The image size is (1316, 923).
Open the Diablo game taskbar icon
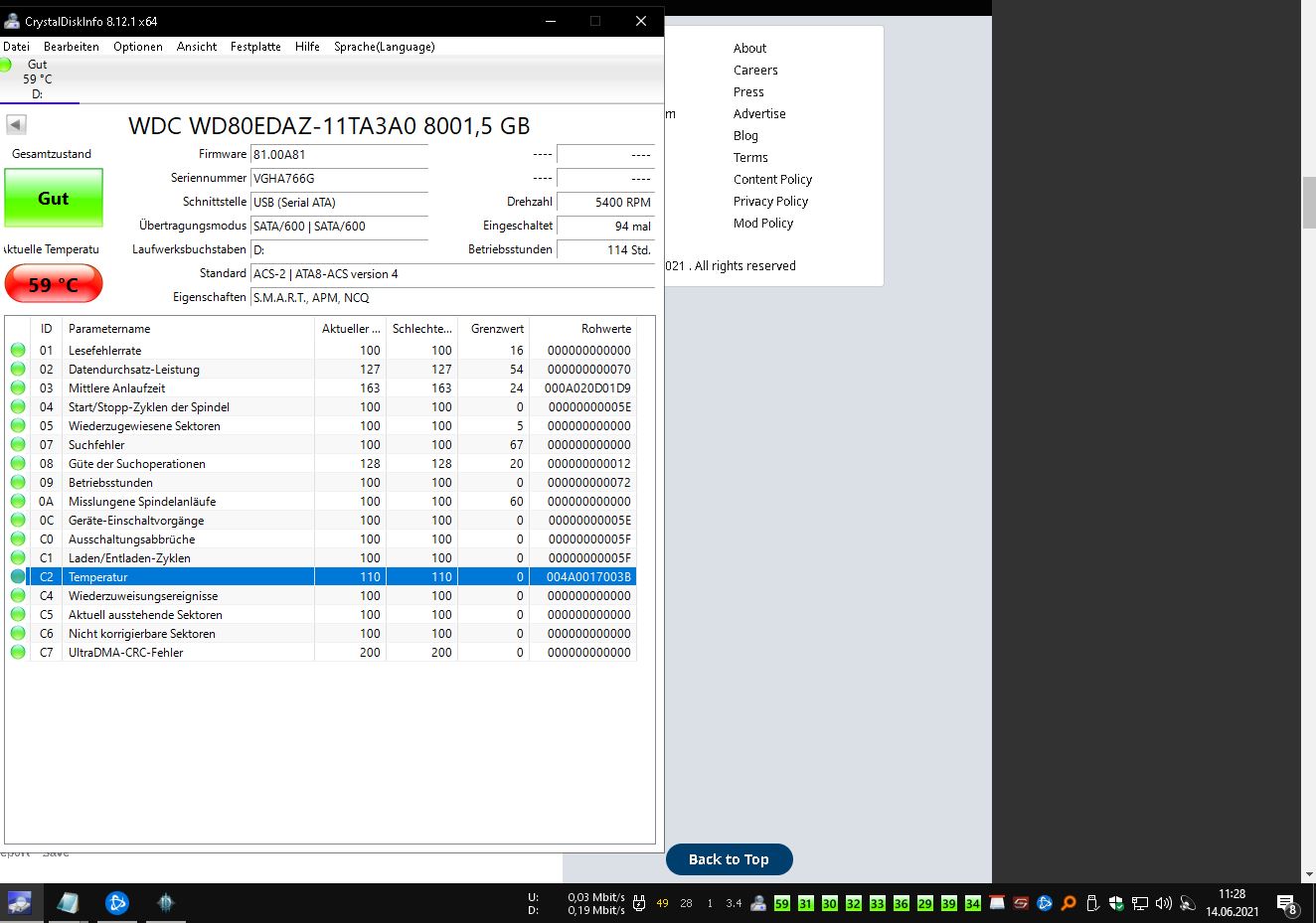166,902
